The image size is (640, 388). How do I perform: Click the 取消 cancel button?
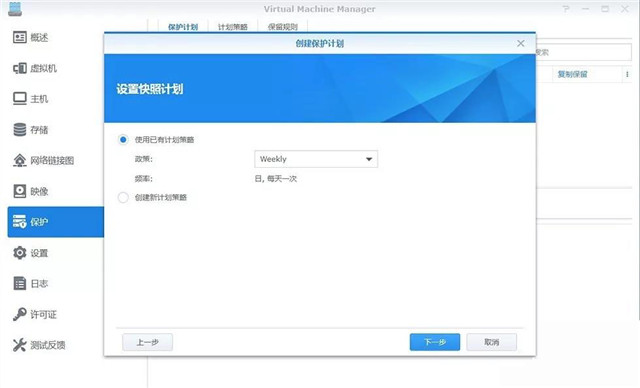coord(491,342)
